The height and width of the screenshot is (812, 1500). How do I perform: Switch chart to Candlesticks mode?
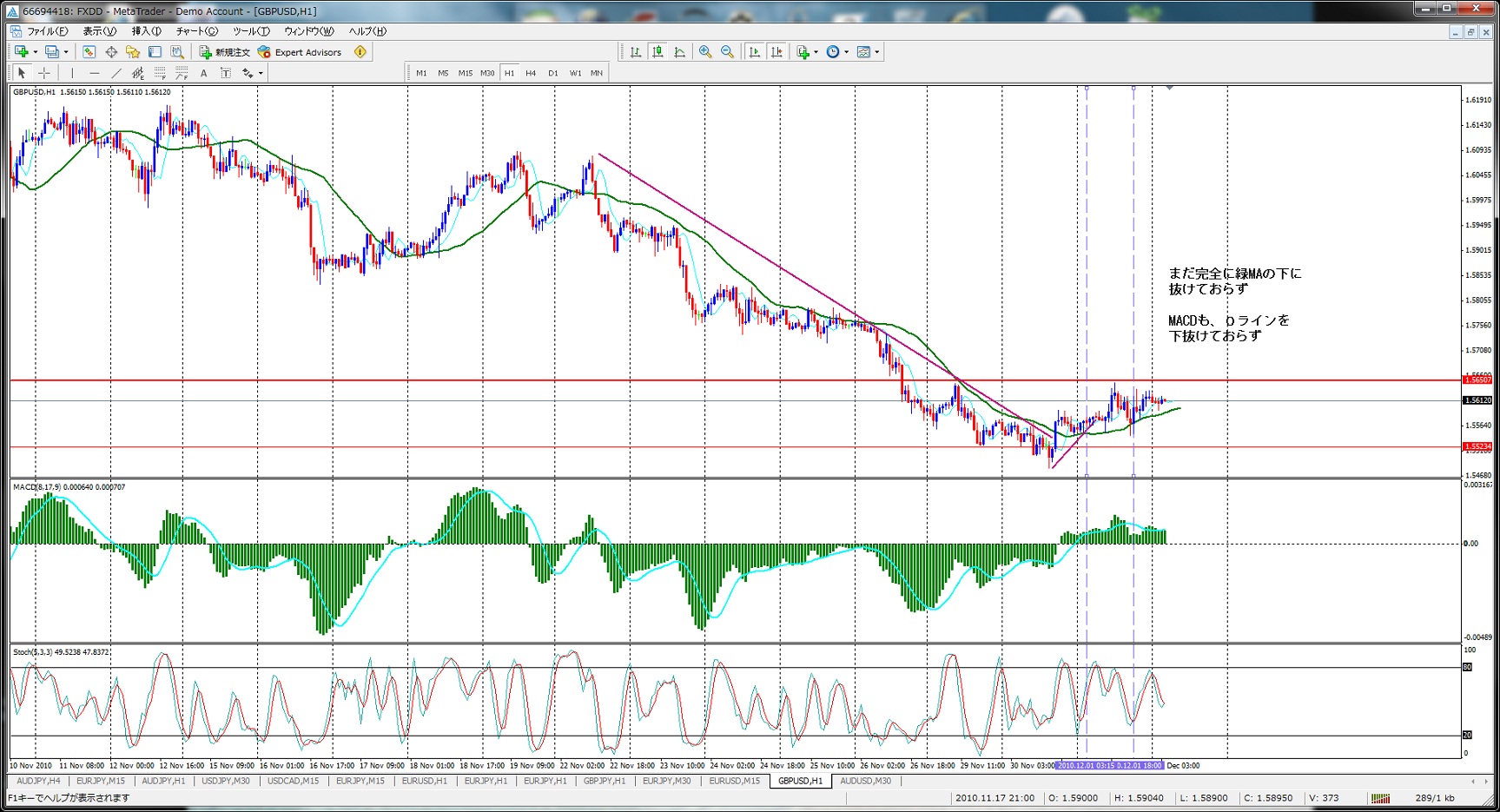[657, 52]
